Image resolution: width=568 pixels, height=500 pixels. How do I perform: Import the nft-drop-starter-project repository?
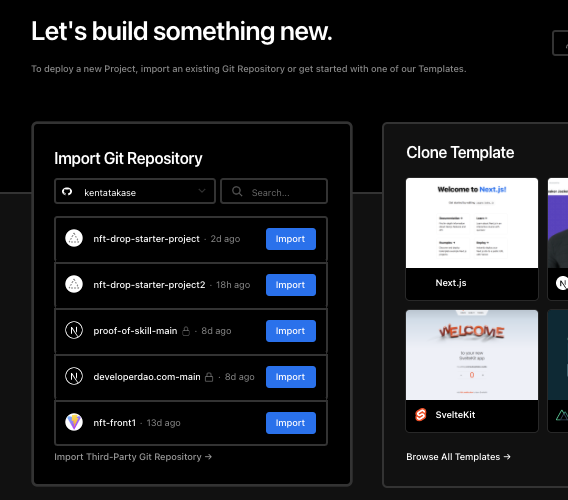[291, 239]
